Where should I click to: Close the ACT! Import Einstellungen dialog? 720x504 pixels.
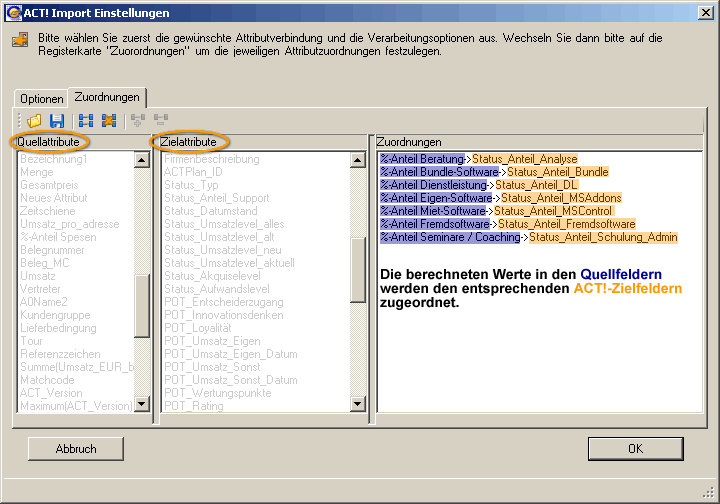[x=705, y=13]
